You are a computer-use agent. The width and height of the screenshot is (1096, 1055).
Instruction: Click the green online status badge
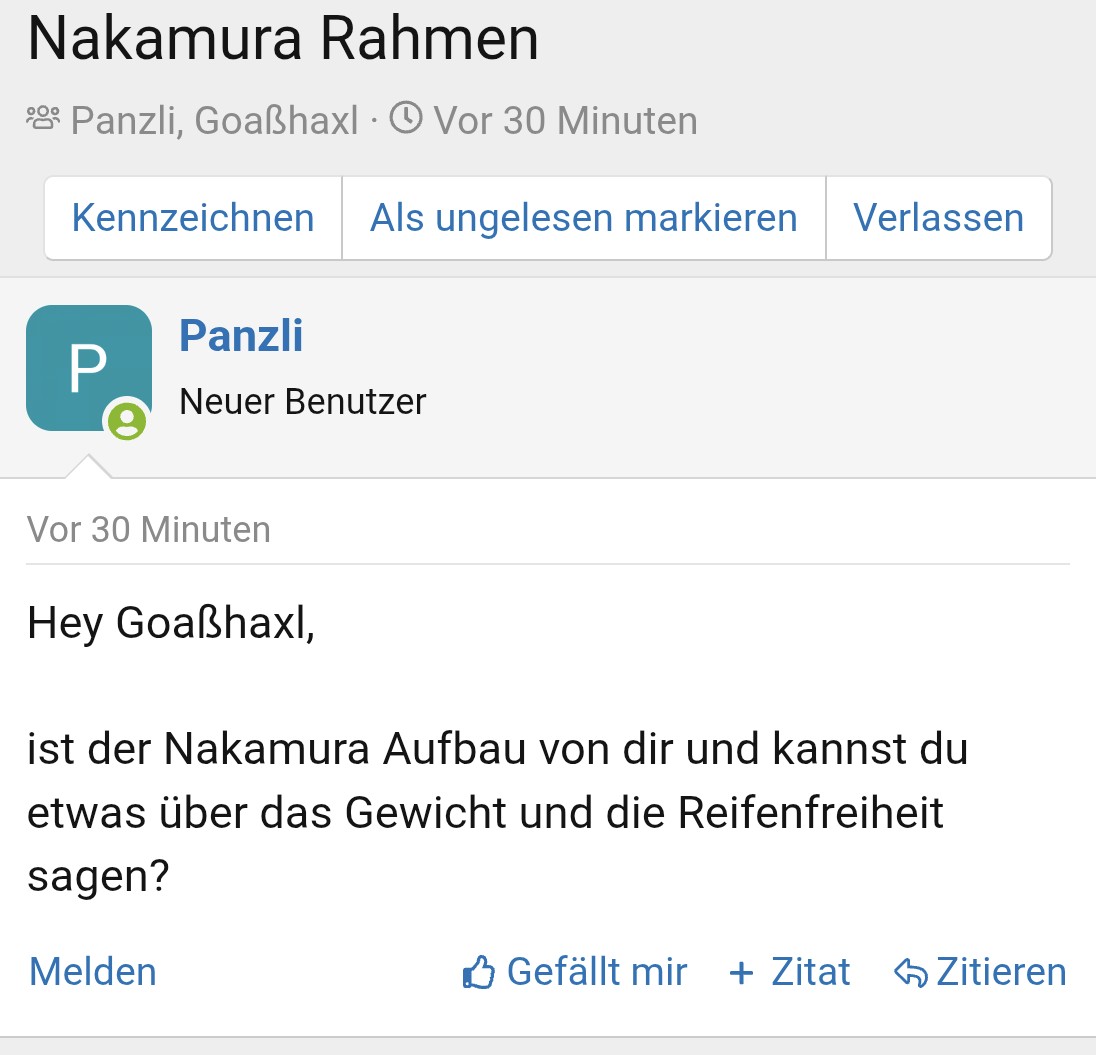coord(127,420)
